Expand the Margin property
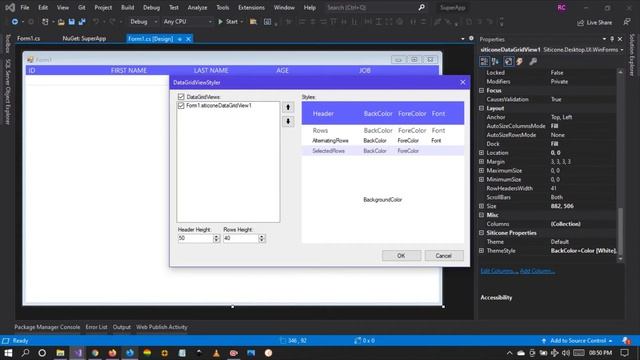Image resolution: width=640 pixels, height=360 pixels. [x=482, y=162]
